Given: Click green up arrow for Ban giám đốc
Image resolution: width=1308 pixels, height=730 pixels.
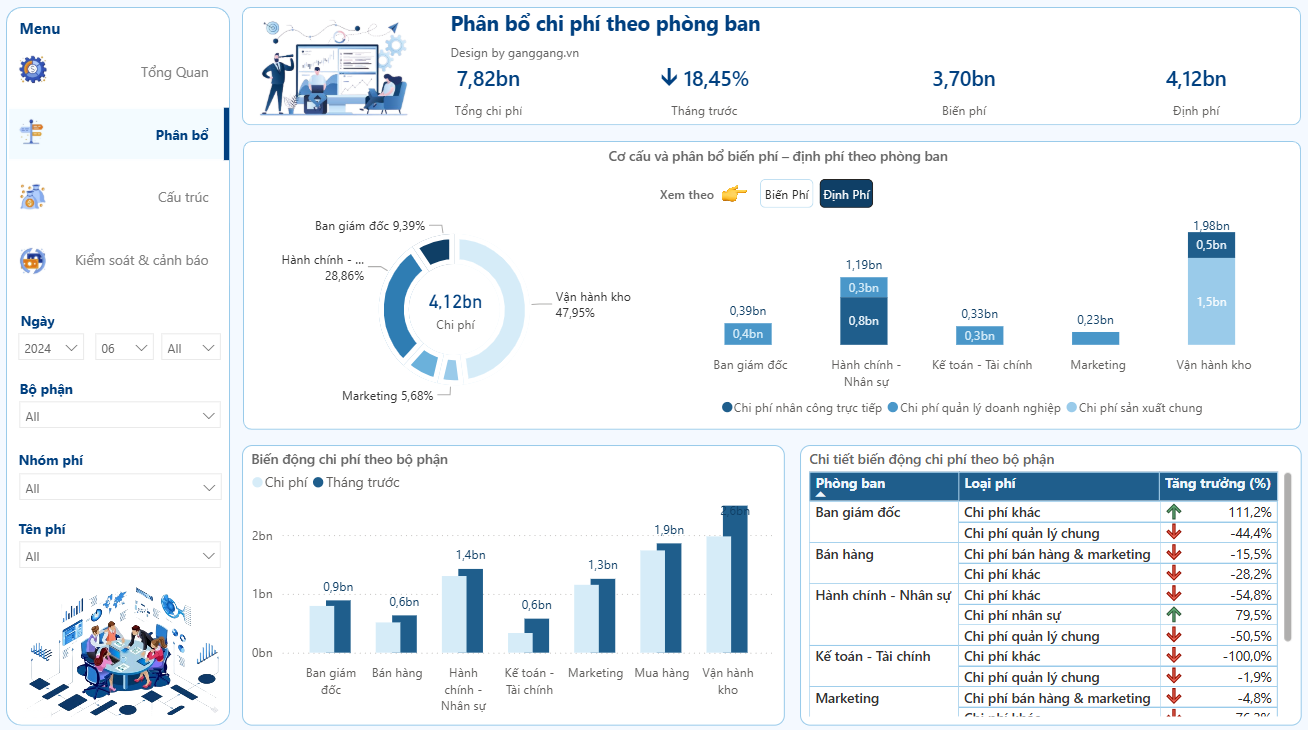Looking at the screenshot, I should coord(1174,512).
